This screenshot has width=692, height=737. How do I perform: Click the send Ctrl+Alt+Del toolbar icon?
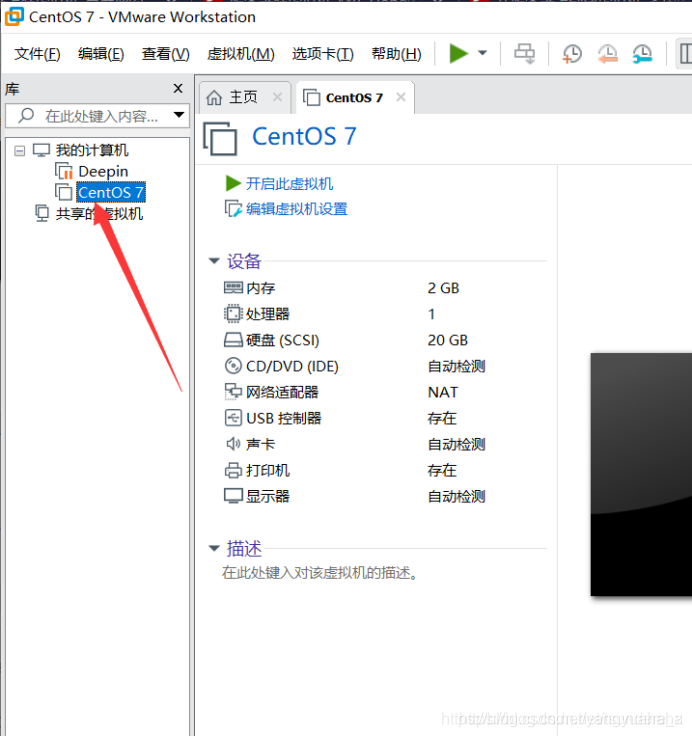pos(524,53)
